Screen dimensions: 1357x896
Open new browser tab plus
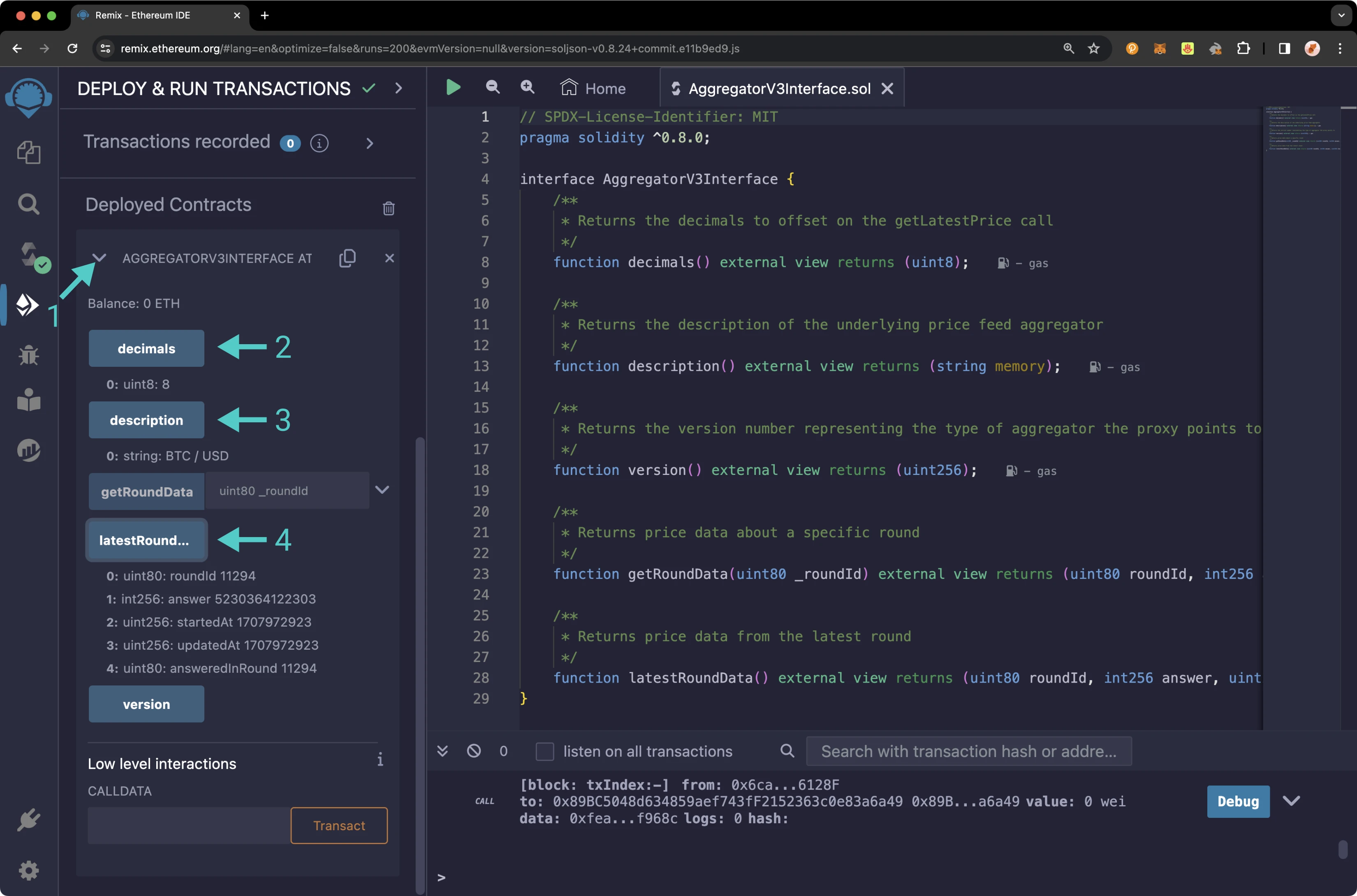[x=264, y=16]
